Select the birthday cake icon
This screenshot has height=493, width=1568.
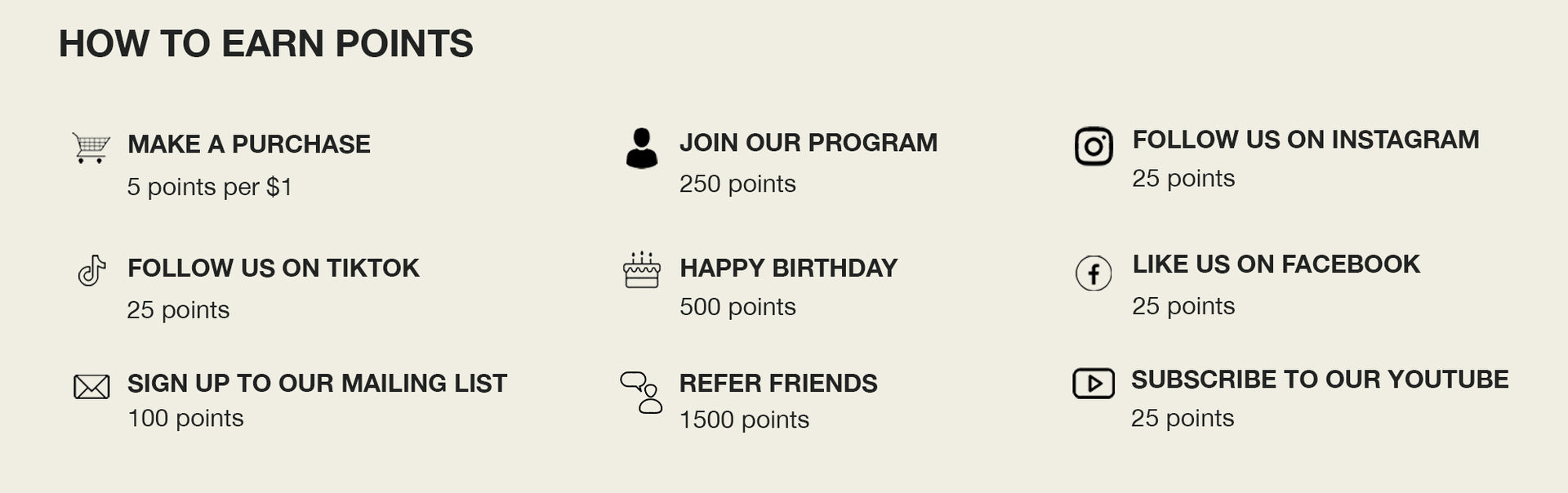(642, 269)
